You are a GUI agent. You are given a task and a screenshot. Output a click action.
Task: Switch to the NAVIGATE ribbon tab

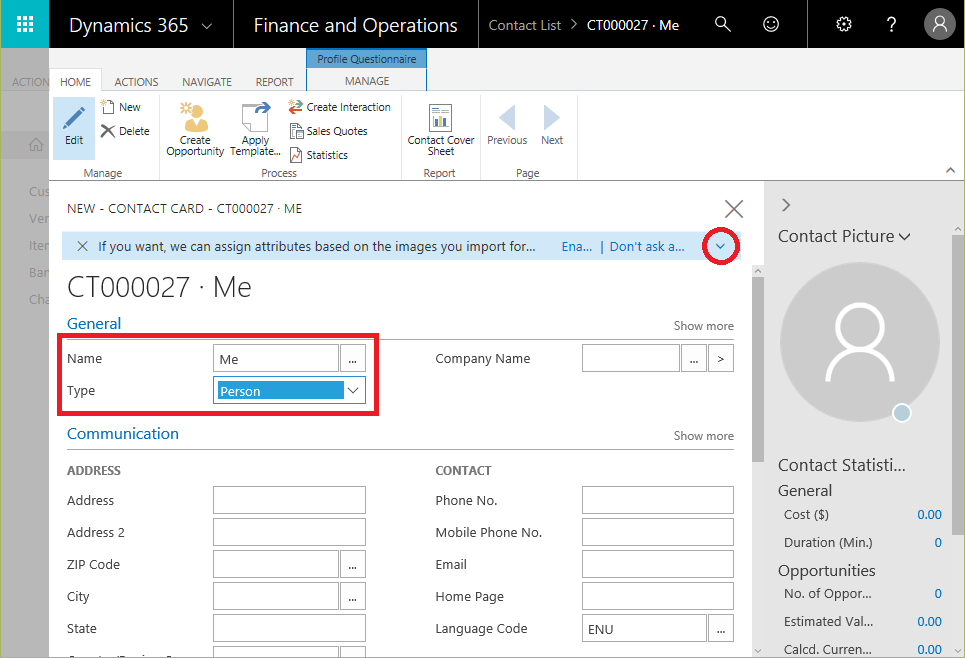tap(207, 82)
